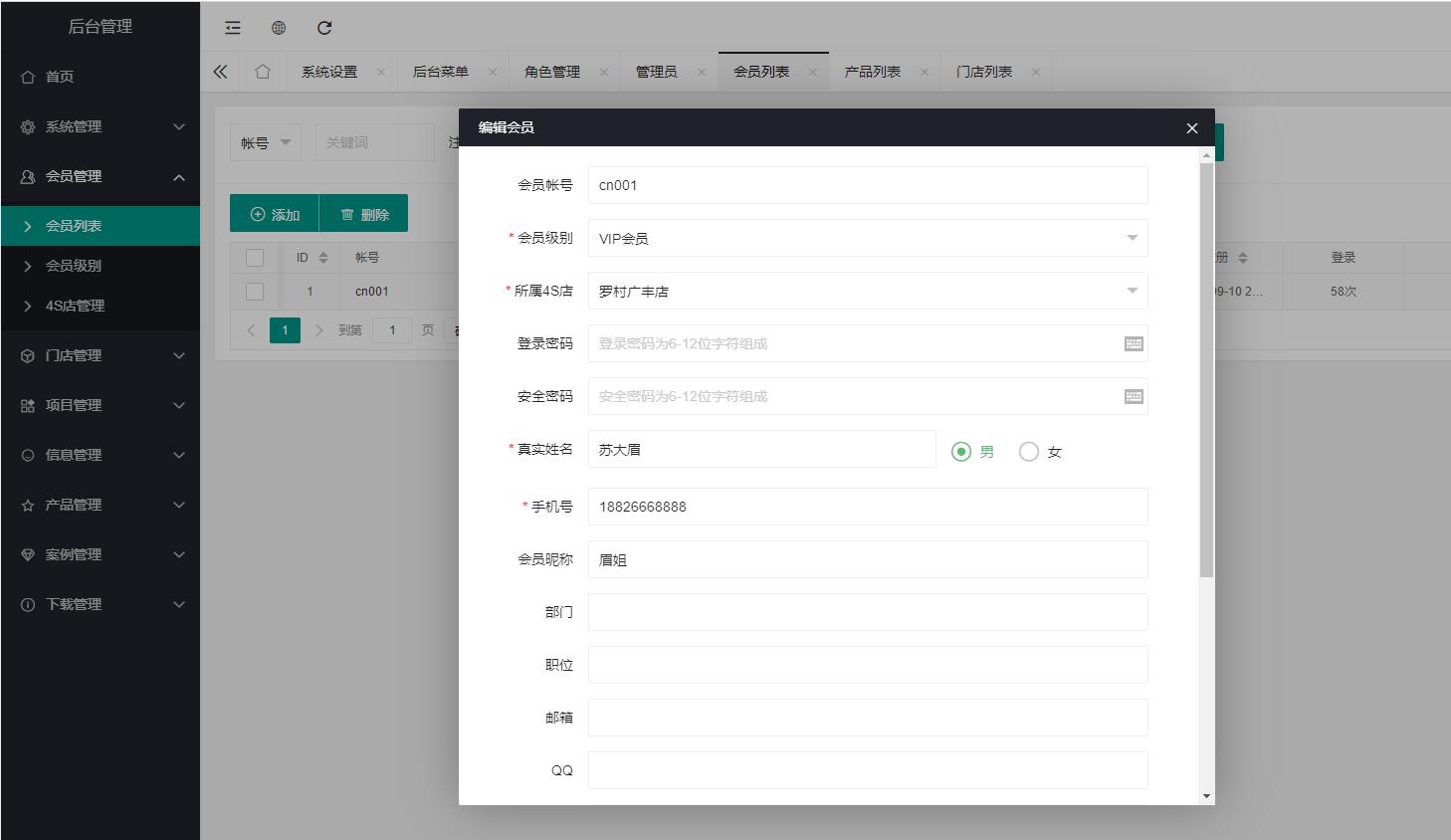Click the 项目管理 grid icon
1451x840 pixels.
coord(28,405)
